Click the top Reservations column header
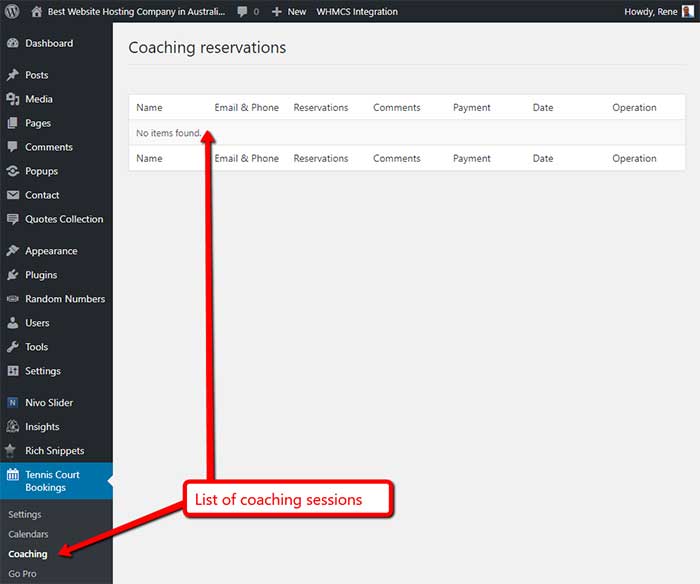The width and height of the screenshot is (700, 584). pos(321,108)
